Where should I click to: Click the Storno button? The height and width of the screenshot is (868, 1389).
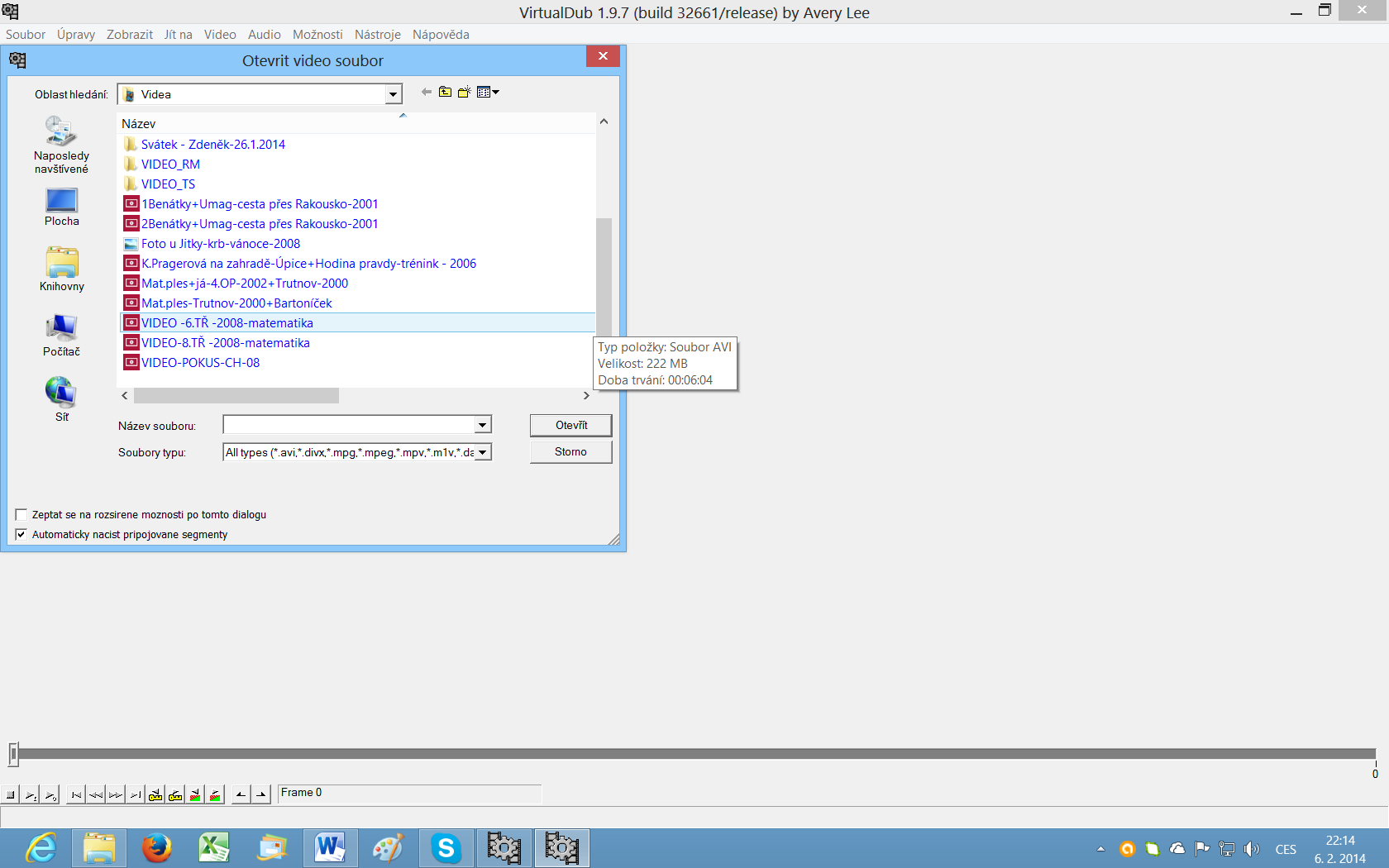pos(571,451)
